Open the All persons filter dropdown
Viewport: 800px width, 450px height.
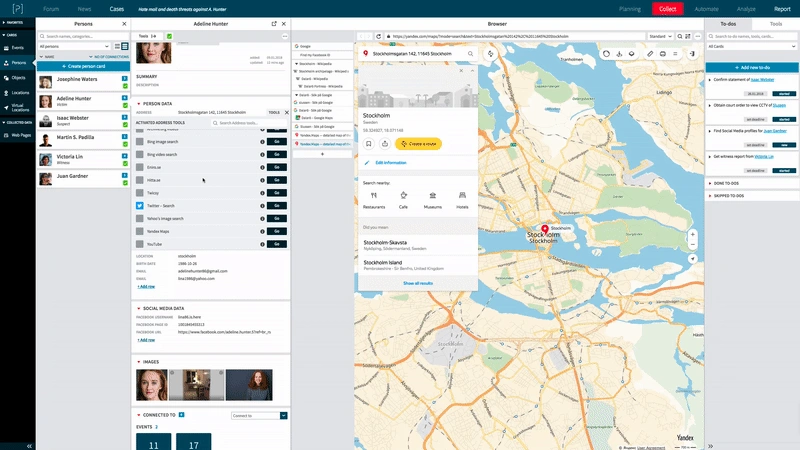point(74,46)
